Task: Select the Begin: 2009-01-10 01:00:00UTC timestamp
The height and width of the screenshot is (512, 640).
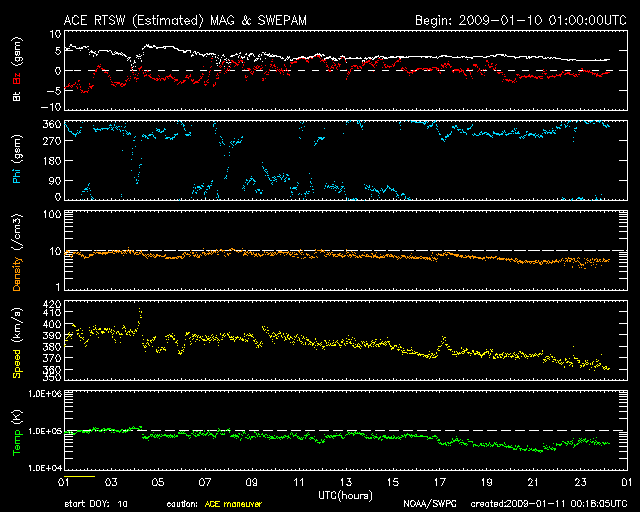Action: coord(521,20)
